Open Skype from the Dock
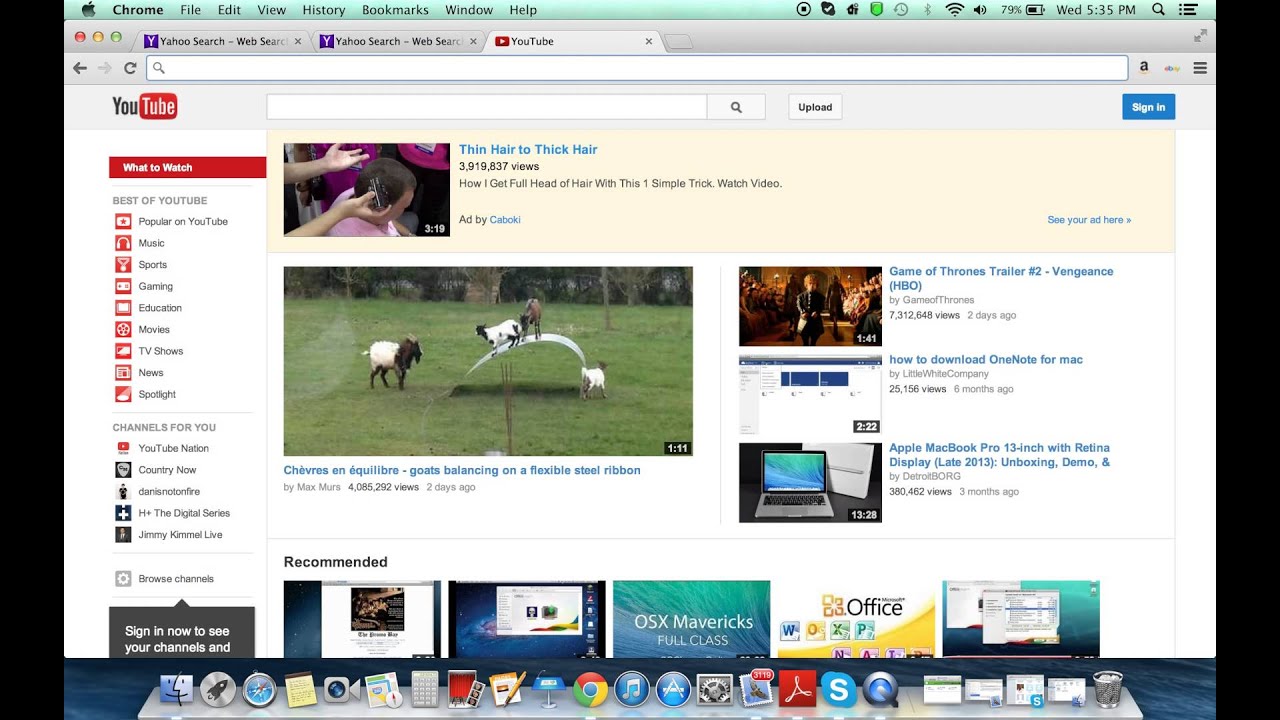1280x720 pixels. tap(838, 689)
